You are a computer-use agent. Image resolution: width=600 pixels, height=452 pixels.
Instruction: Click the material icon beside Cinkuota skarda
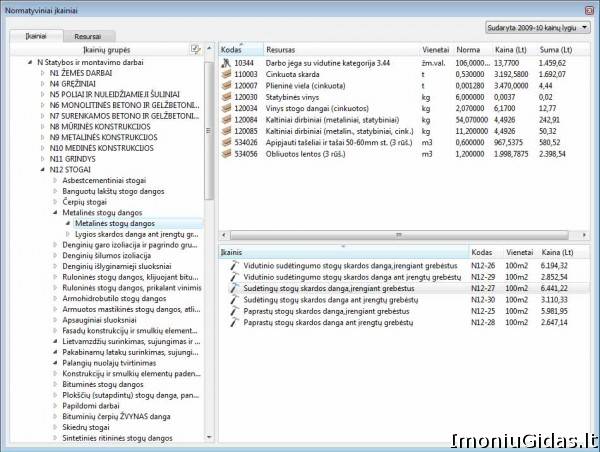(226, 73)
